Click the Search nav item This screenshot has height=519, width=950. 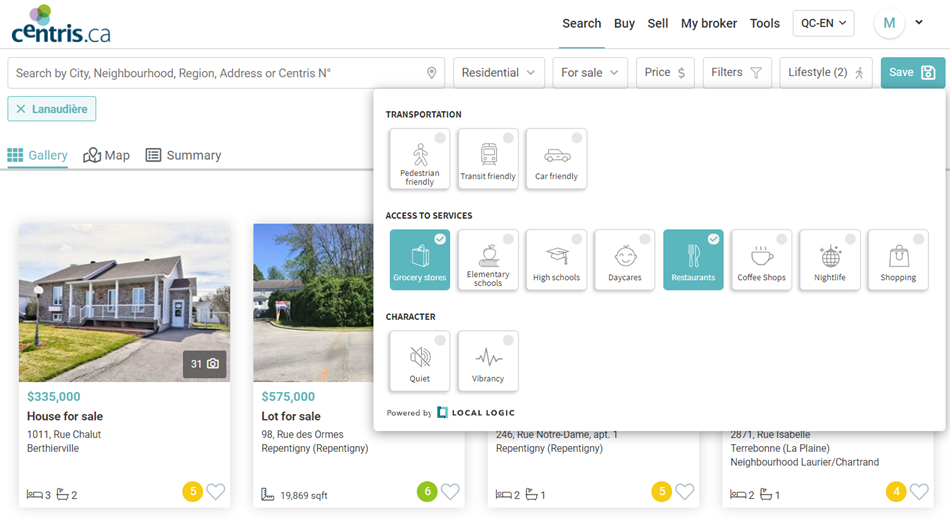pyautogui.click(x=582, y=24)
